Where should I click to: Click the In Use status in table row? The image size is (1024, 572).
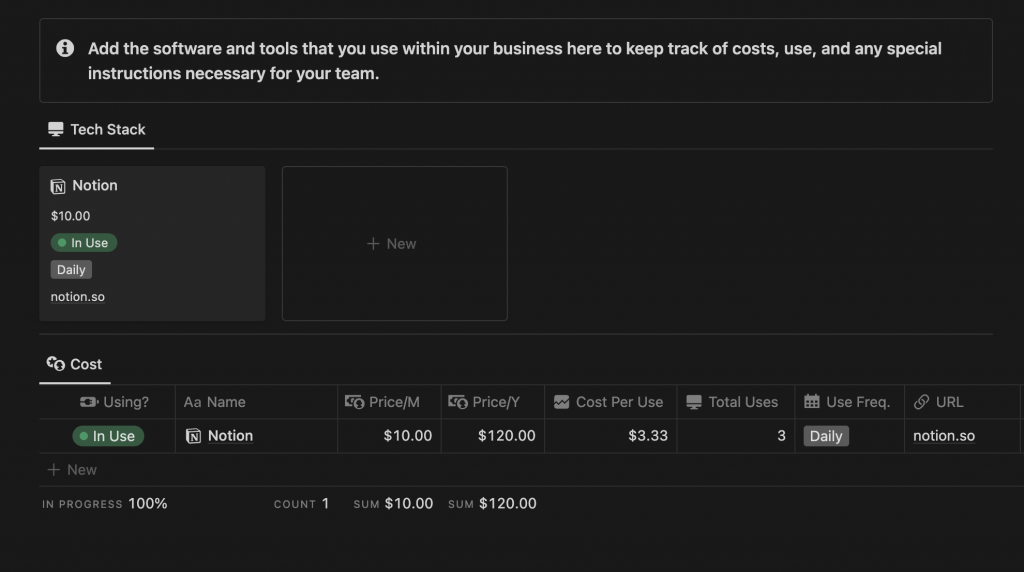click(108, 436)
